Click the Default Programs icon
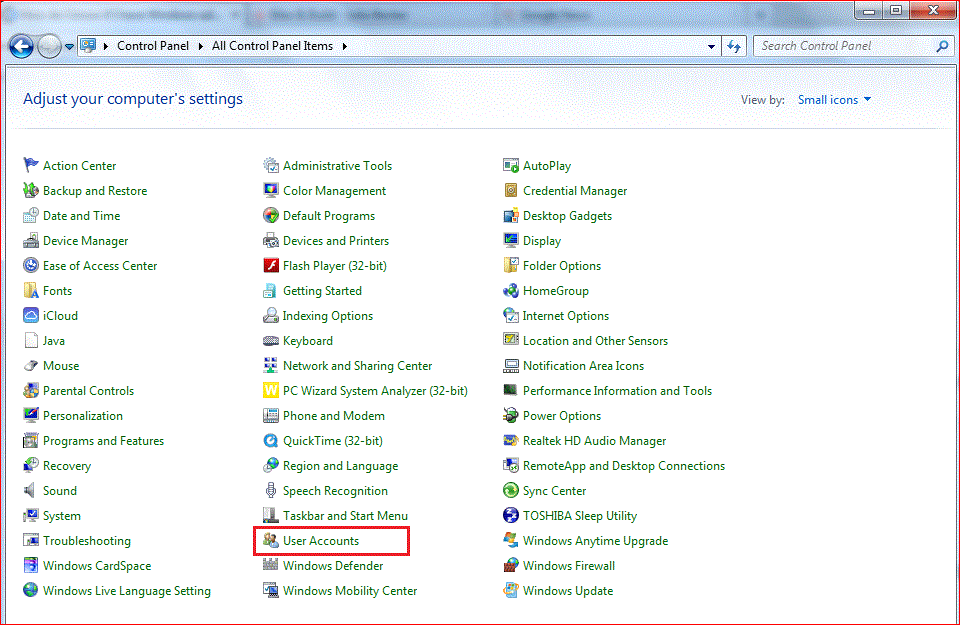The image size is (960, 625). tap(271, 215)
